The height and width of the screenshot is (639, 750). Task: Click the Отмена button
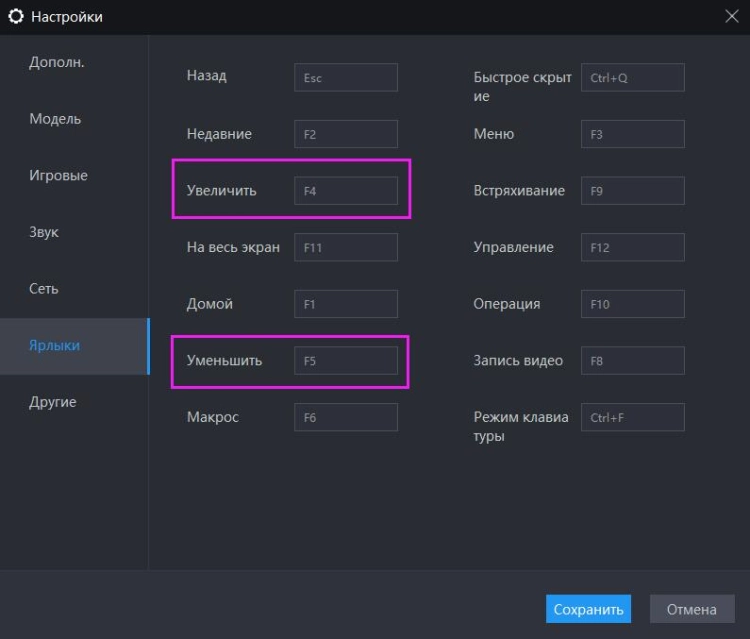pyautogui.click(x=692, y=609)
